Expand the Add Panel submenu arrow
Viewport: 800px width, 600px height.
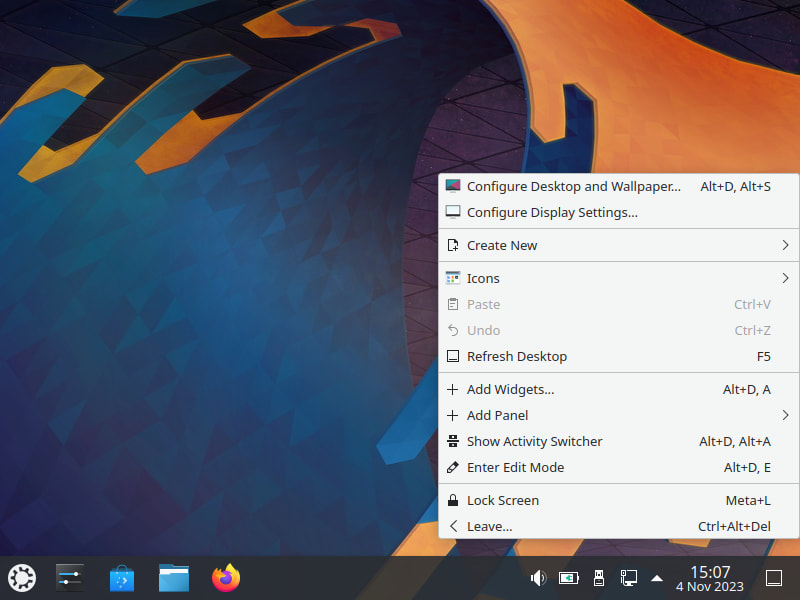[785, 415]
